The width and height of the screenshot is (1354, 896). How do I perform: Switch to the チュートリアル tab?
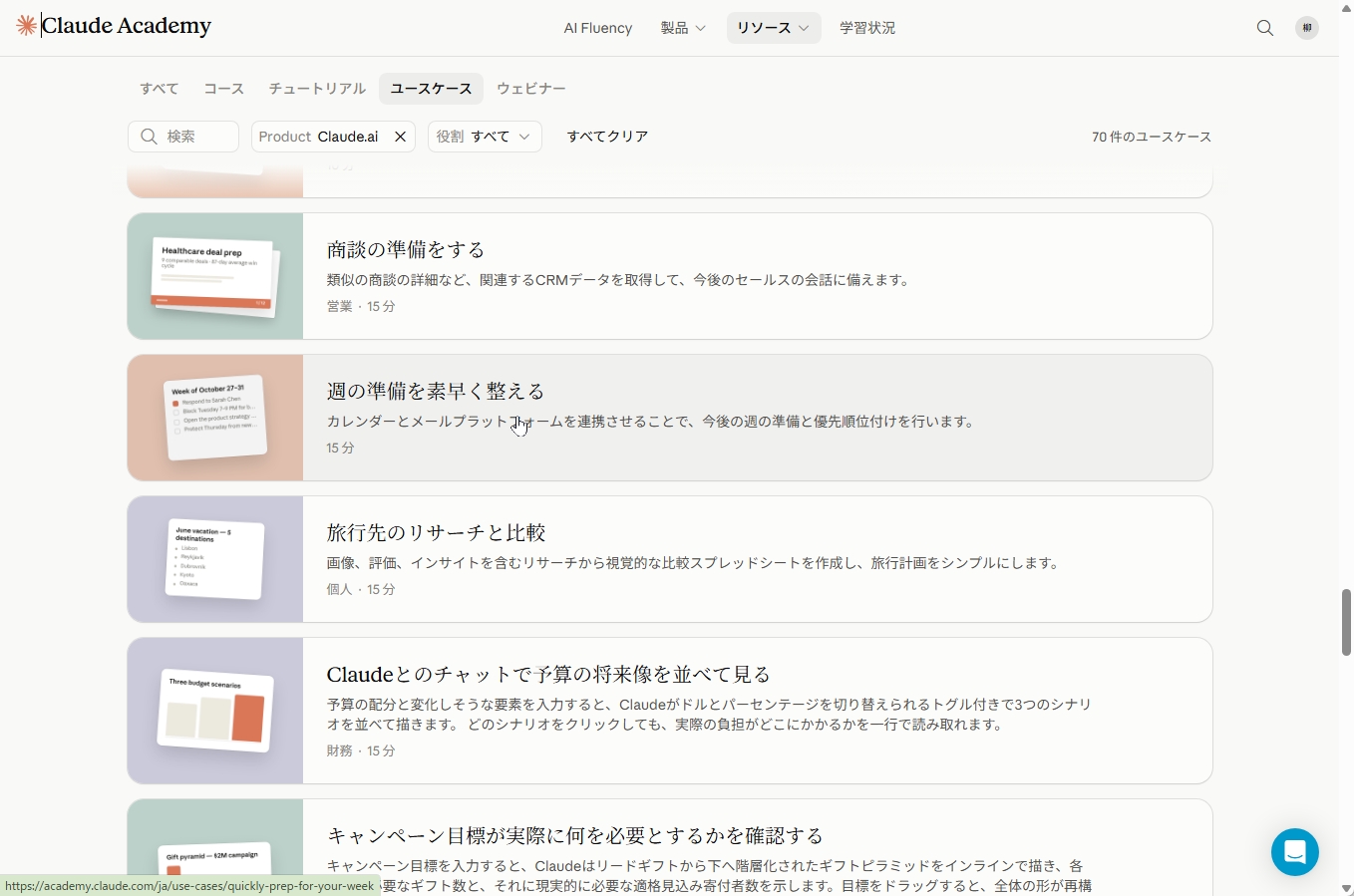pos(317,89)
